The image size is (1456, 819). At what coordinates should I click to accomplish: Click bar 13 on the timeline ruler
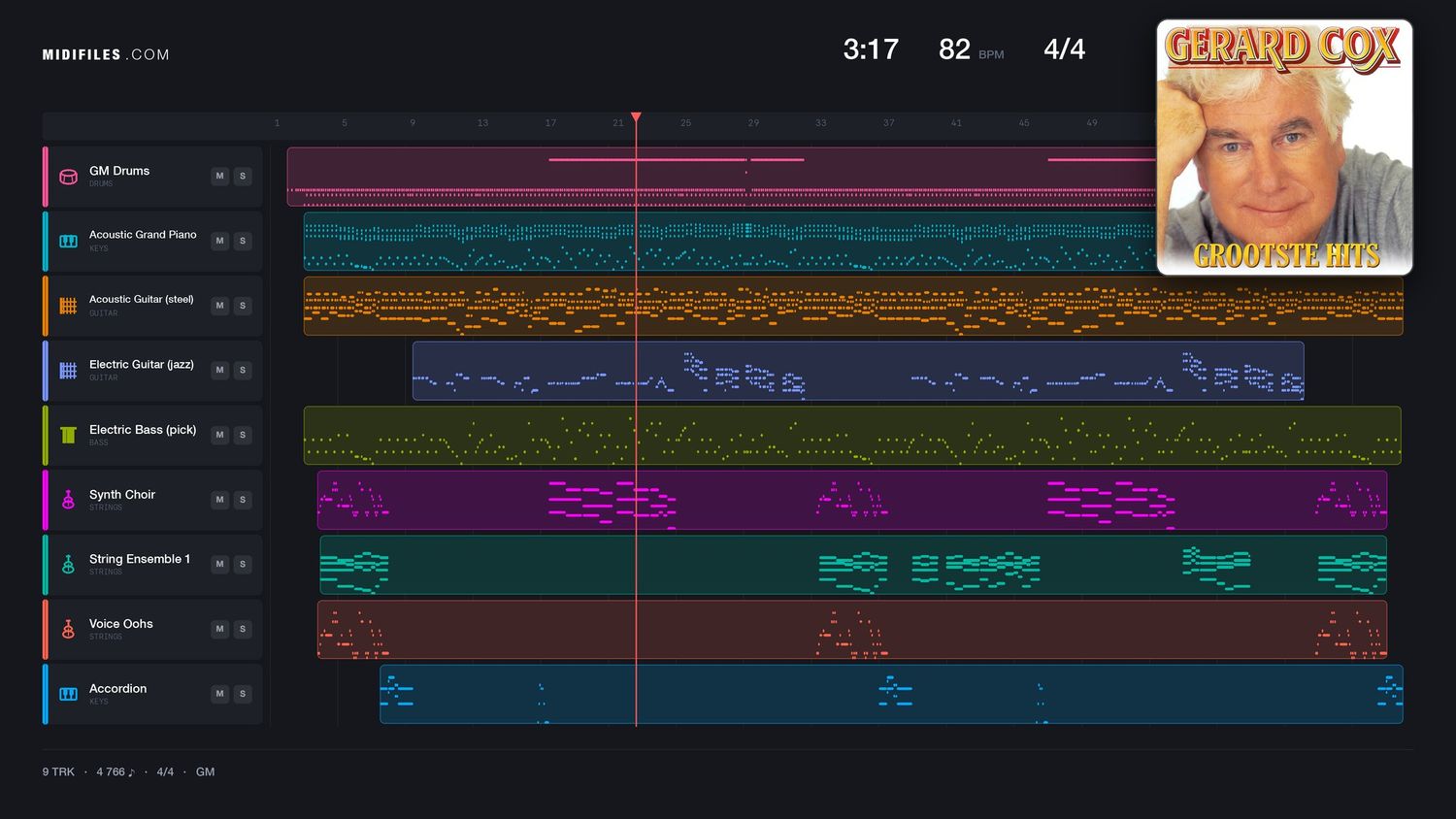482,123
